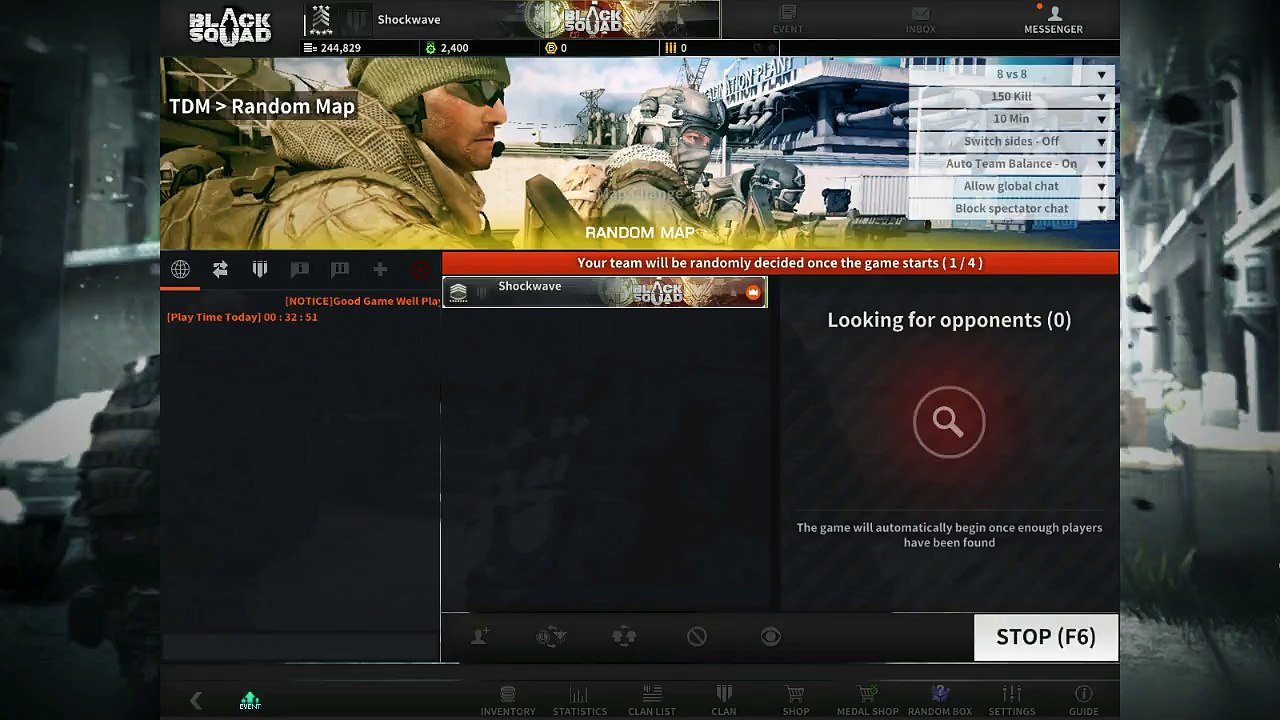1280x720 pixels.
Task: Open the Medal Shop
Action: coord(868,700)
